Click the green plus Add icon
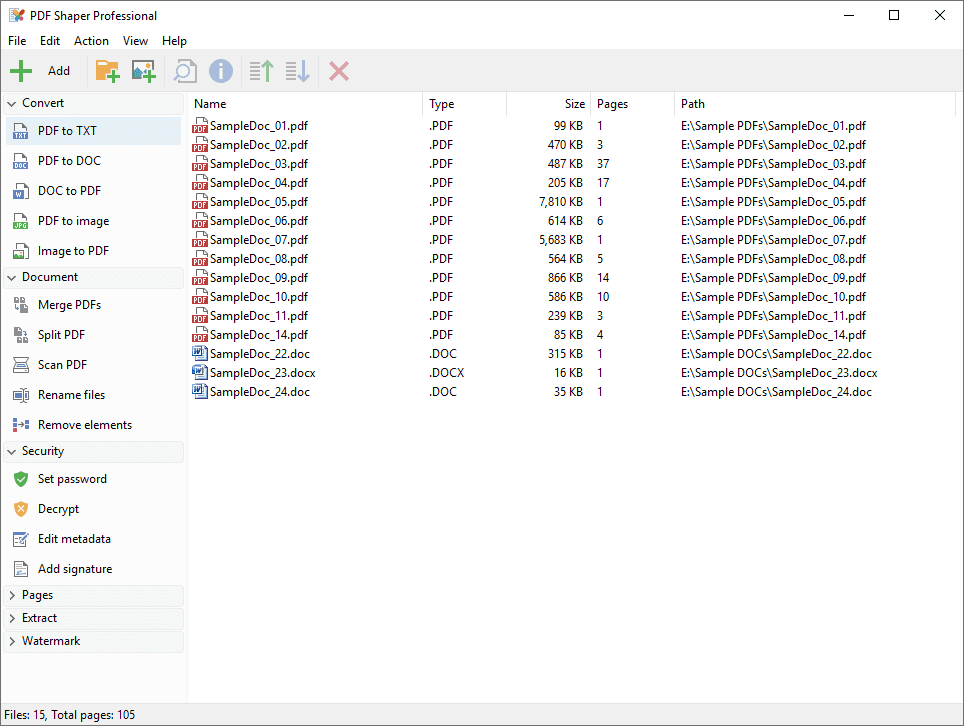The image size is (964, 726). pyautogui.click(x=21, y=71)
